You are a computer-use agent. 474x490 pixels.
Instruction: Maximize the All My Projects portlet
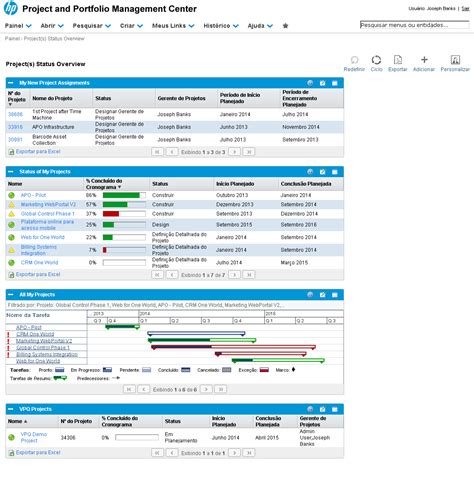click(335, 295)
